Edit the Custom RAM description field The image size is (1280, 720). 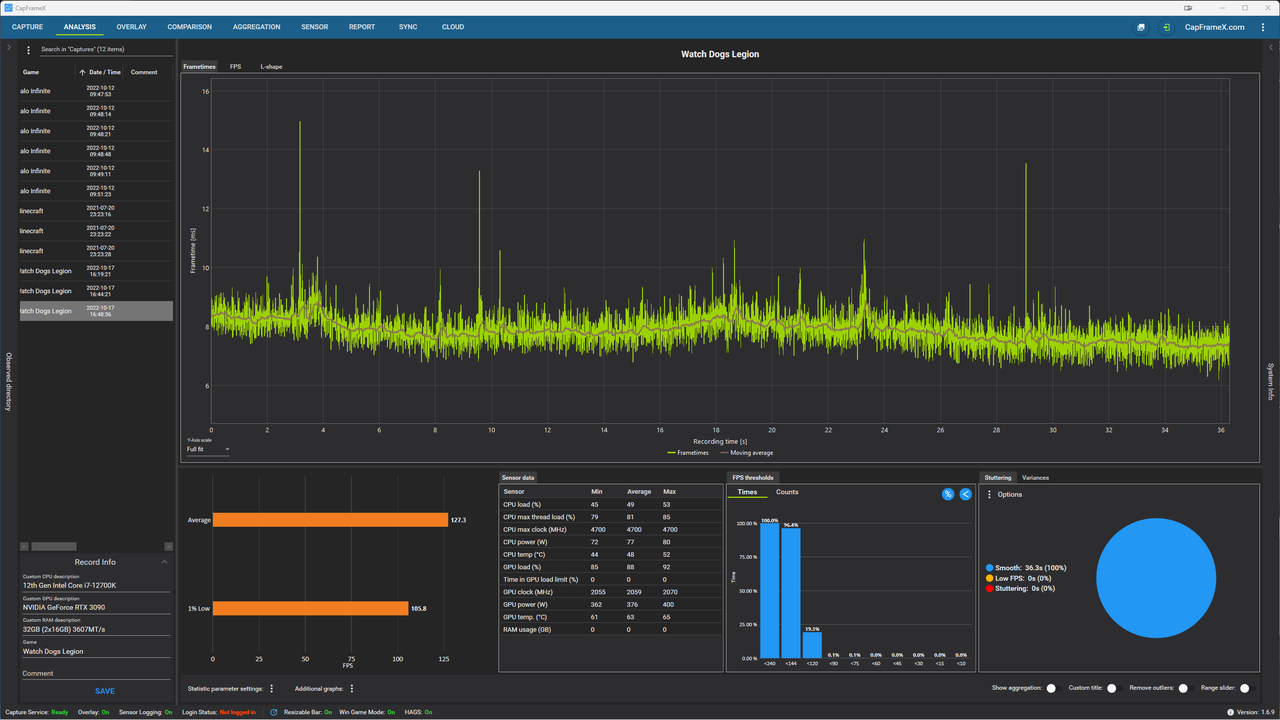click(96, 629)
